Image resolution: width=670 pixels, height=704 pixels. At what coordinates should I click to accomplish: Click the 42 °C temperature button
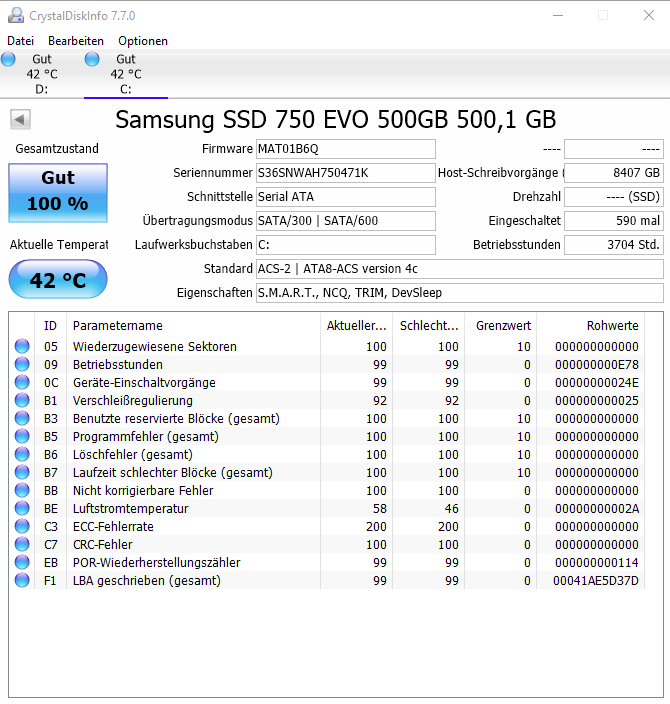(58, 279)
